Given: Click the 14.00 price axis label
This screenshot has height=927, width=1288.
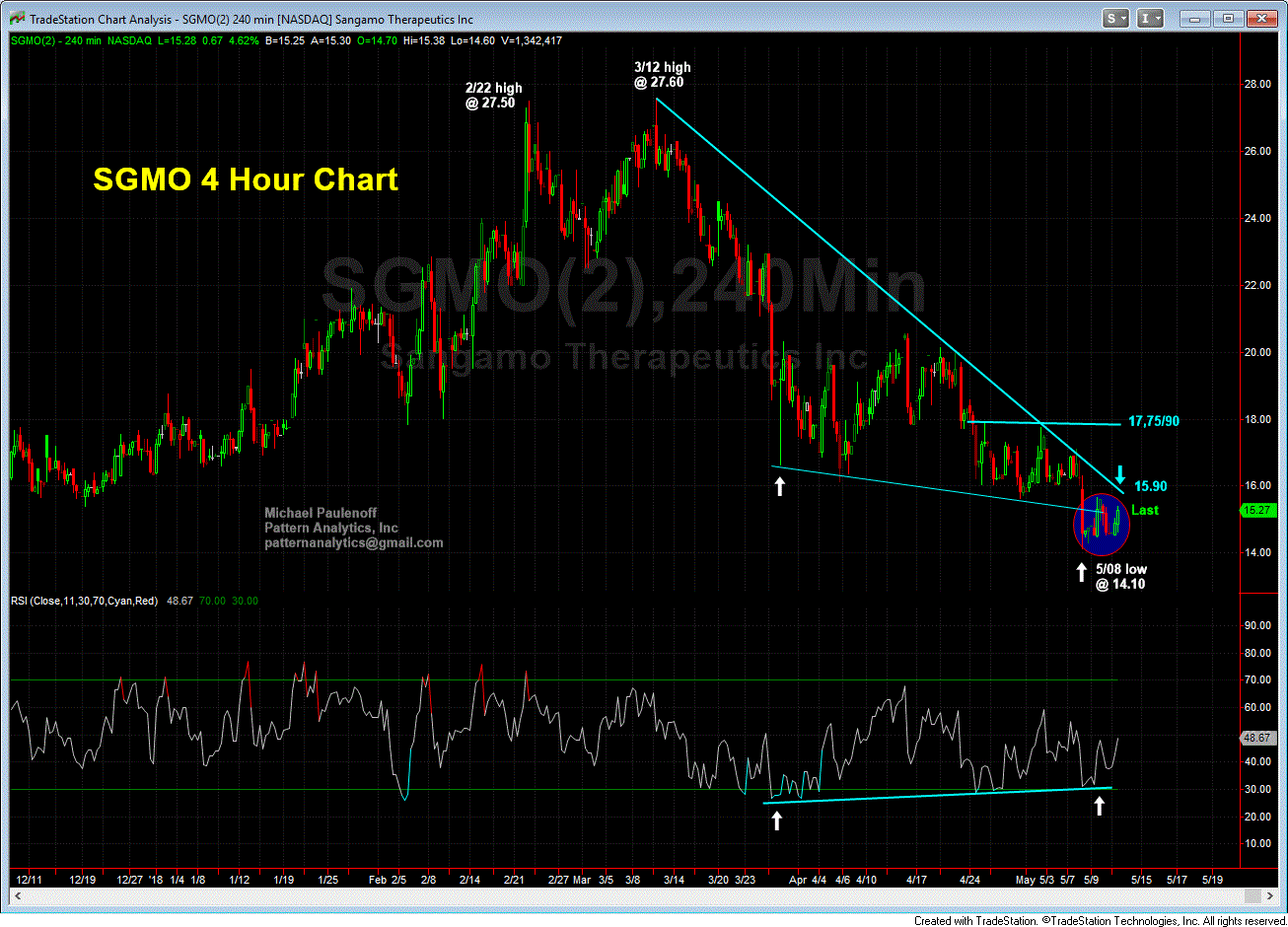Looking at the screenshot, I should click(1256, 552).
